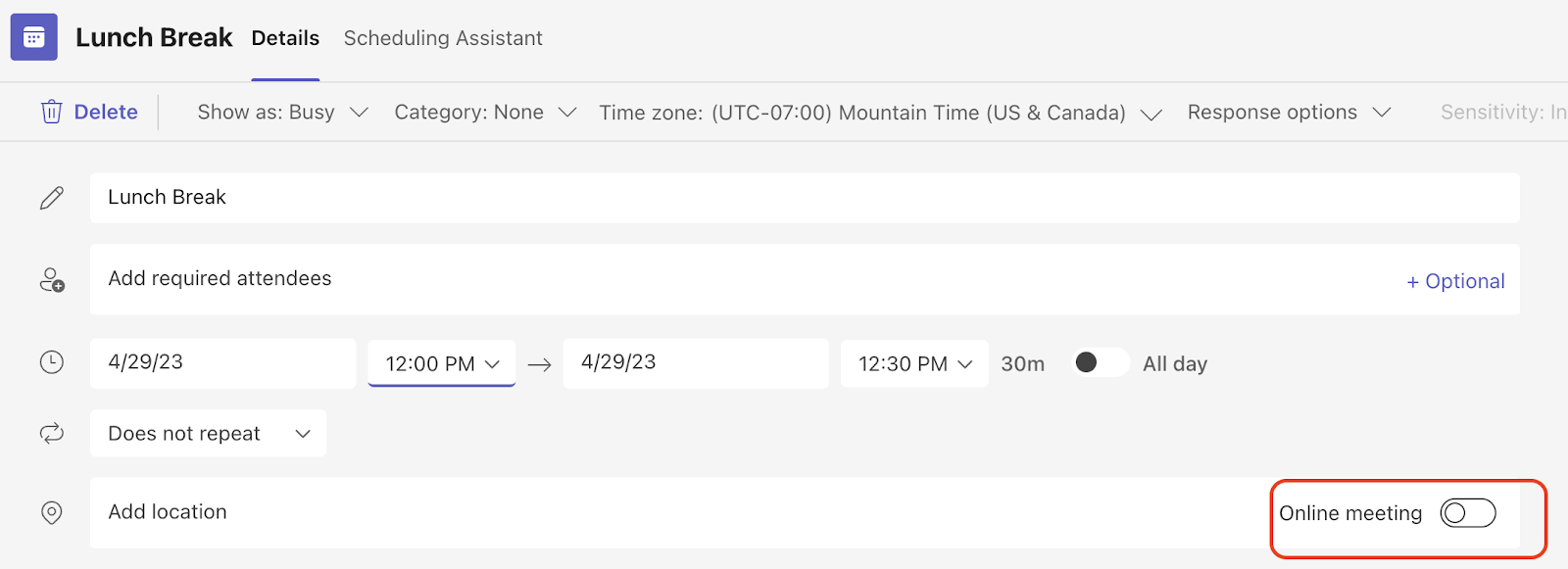The height and width of the screenshot is (569, 1568).
Task: Enable the Online meeting toggle
Action: (1467, 513)
